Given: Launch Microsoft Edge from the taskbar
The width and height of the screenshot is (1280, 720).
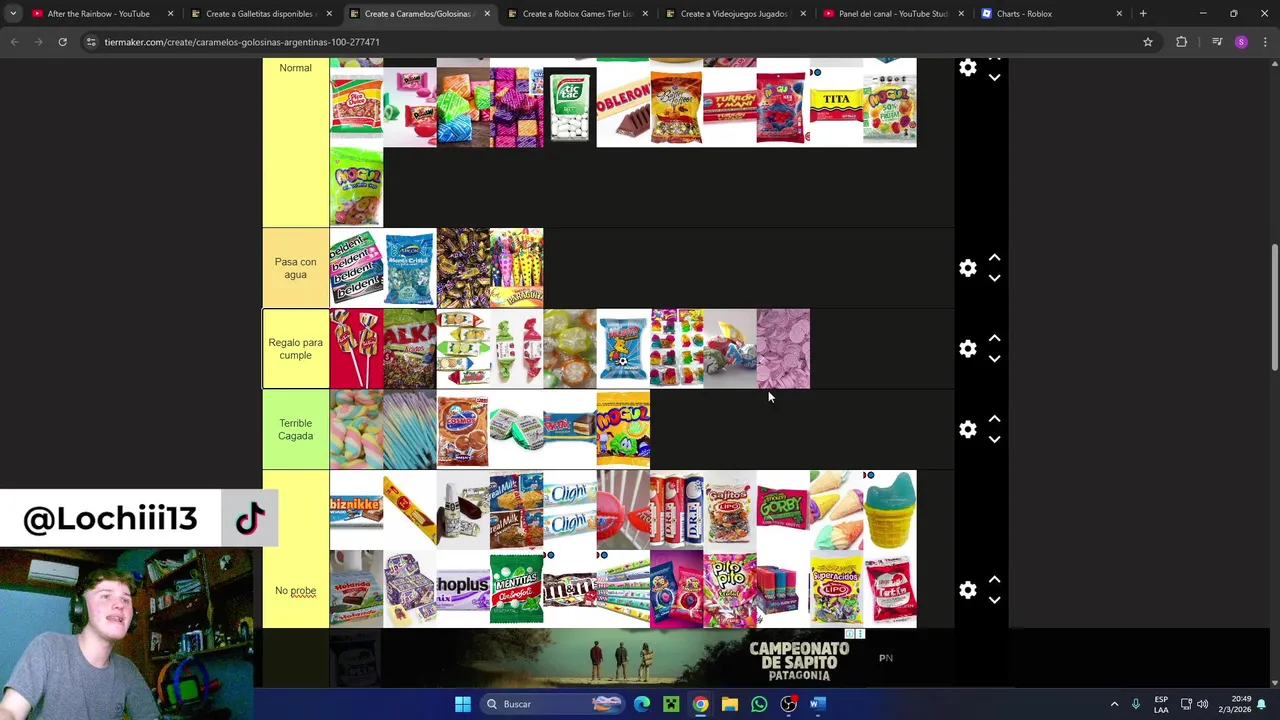Looking at the screenshot, I should 642,704.
